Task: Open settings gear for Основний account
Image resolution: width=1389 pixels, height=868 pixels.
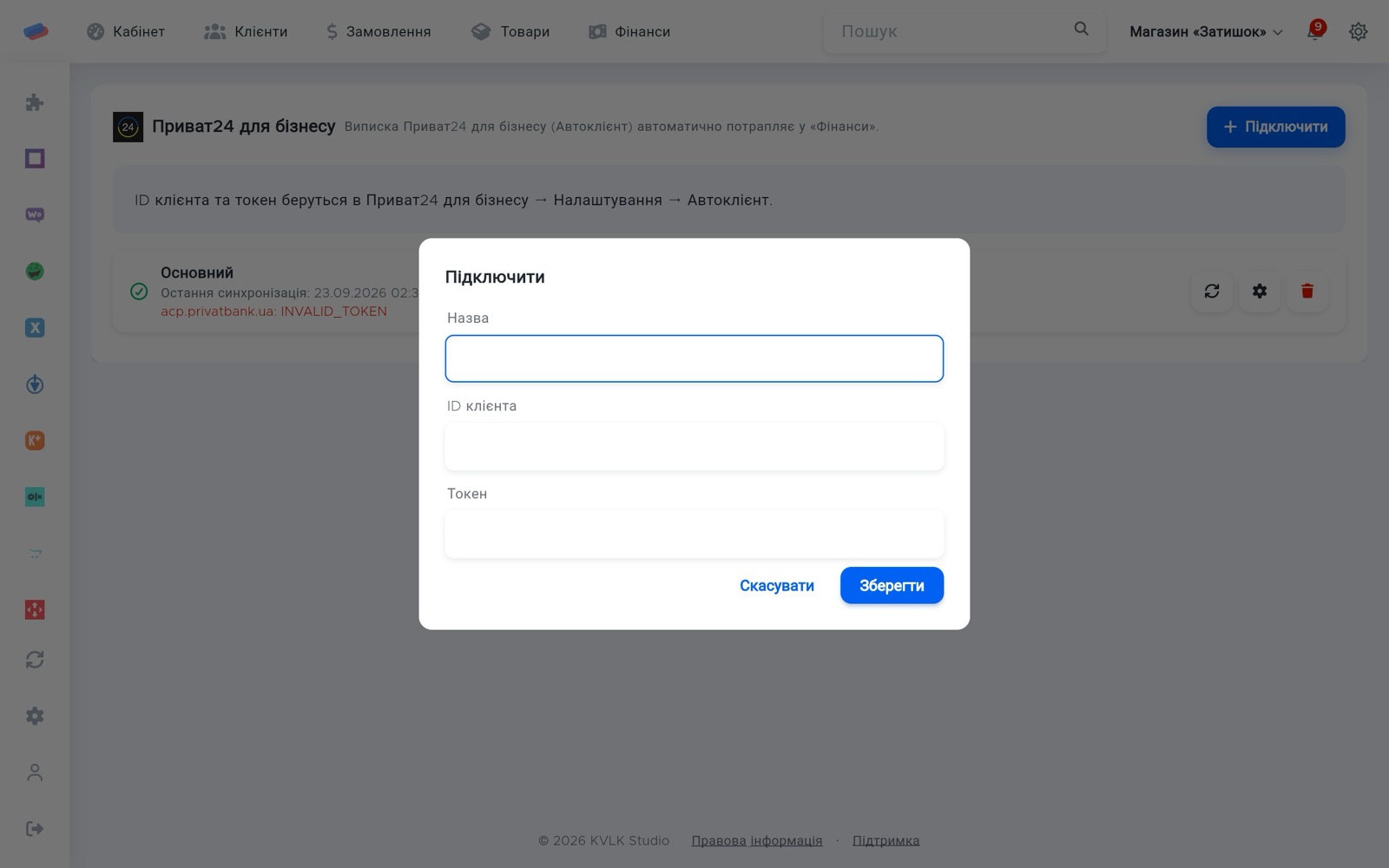Action: point(1260,291)
